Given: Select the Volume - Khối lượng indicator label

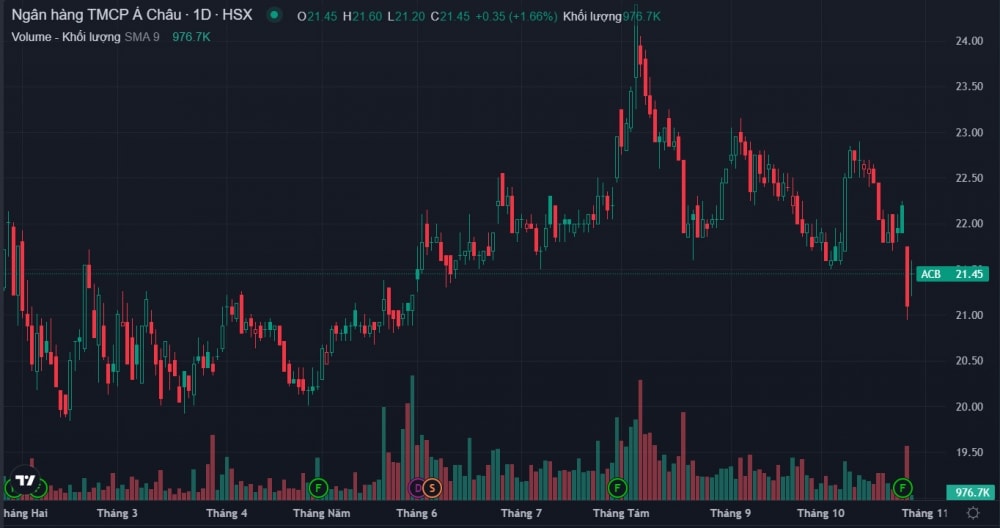Looking at the screenshot, I should [66, 37].
